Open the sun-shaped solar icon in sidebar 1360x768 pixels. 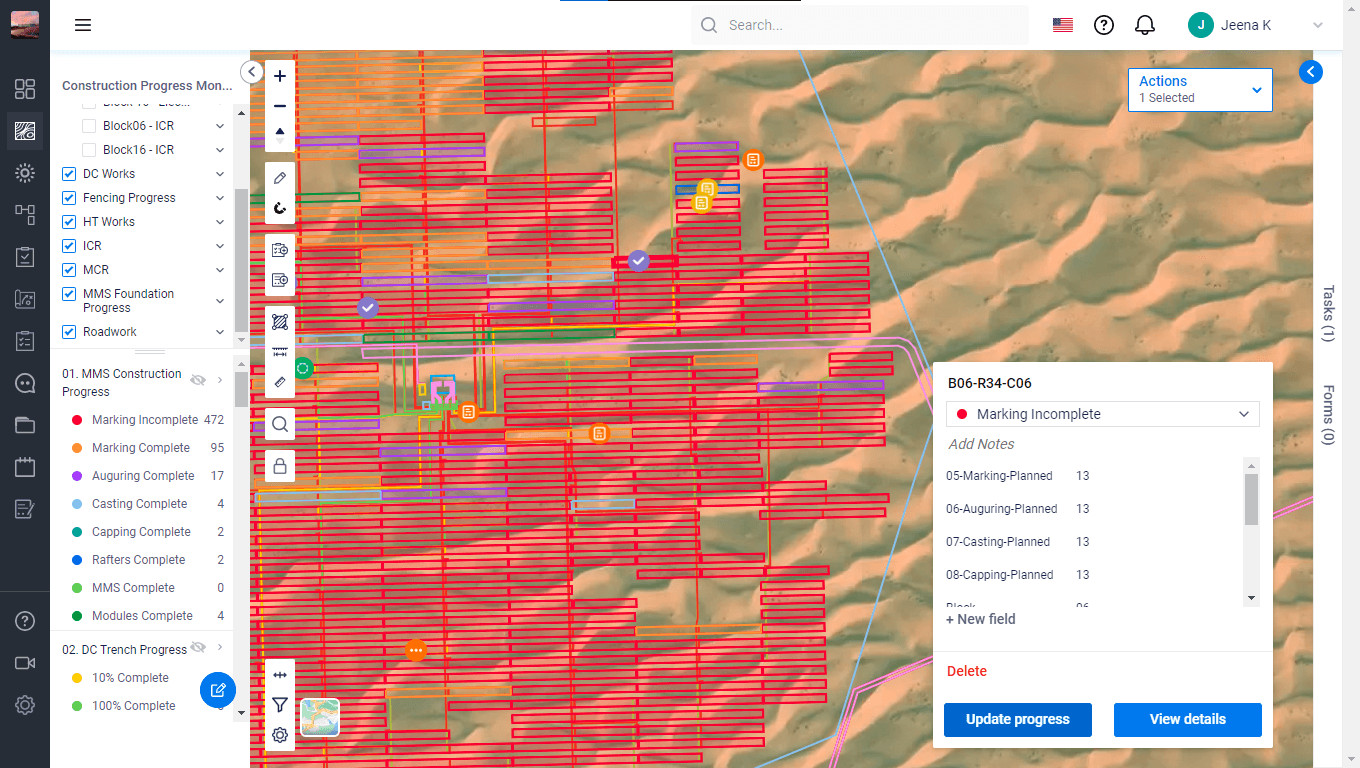click(x=25, y=173)
